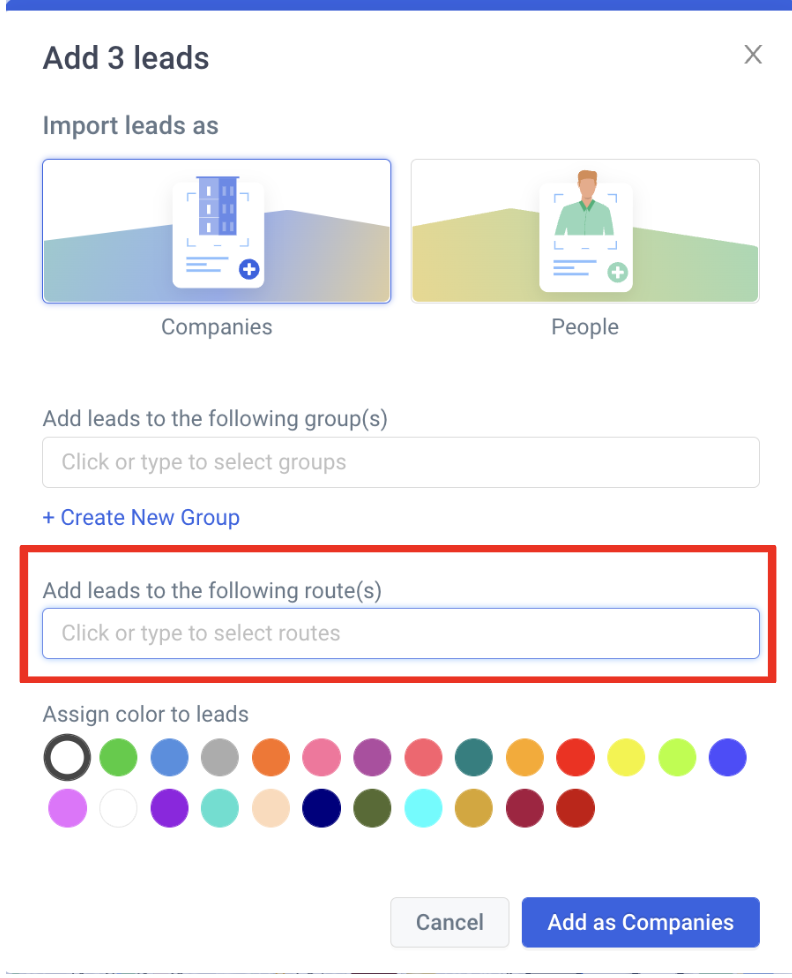The image size is (792, 978).
Task: Choose the navy blue color swatch
Action: coord(321,808)
